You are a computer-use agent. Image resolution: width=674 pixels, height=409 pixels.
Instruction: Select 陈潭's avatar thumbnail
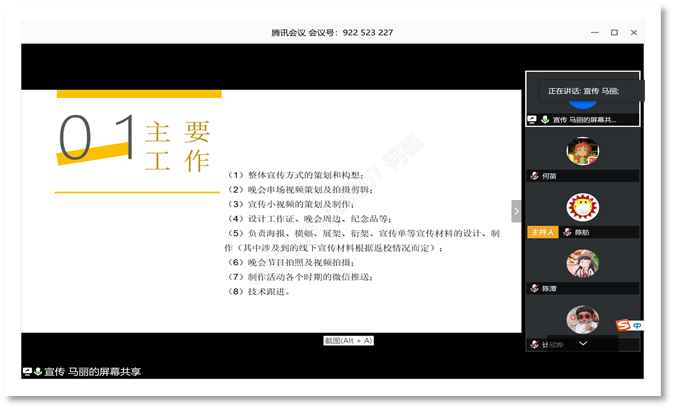[x=582, y=264]
